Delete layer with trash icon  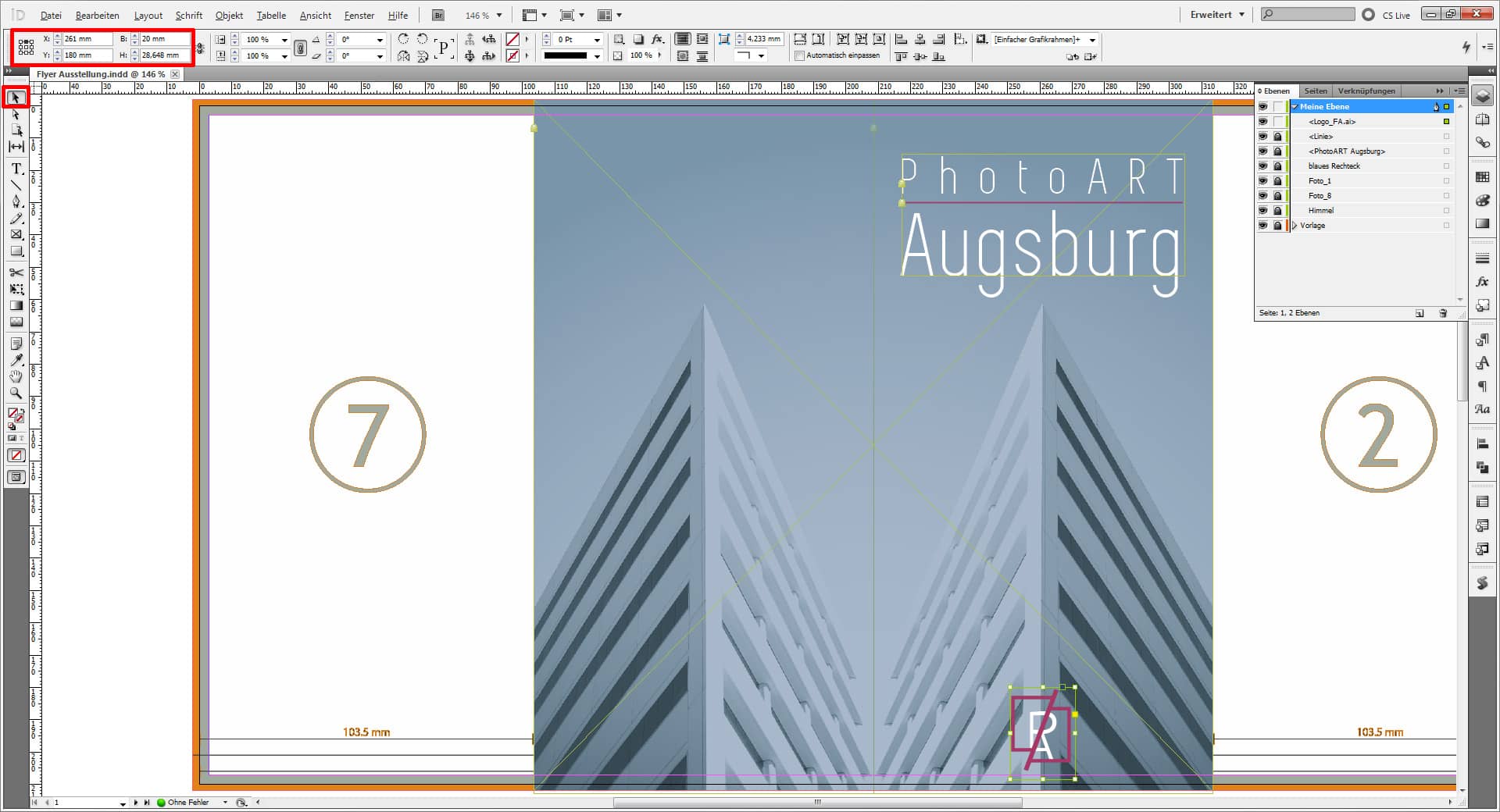(1442, 313)
